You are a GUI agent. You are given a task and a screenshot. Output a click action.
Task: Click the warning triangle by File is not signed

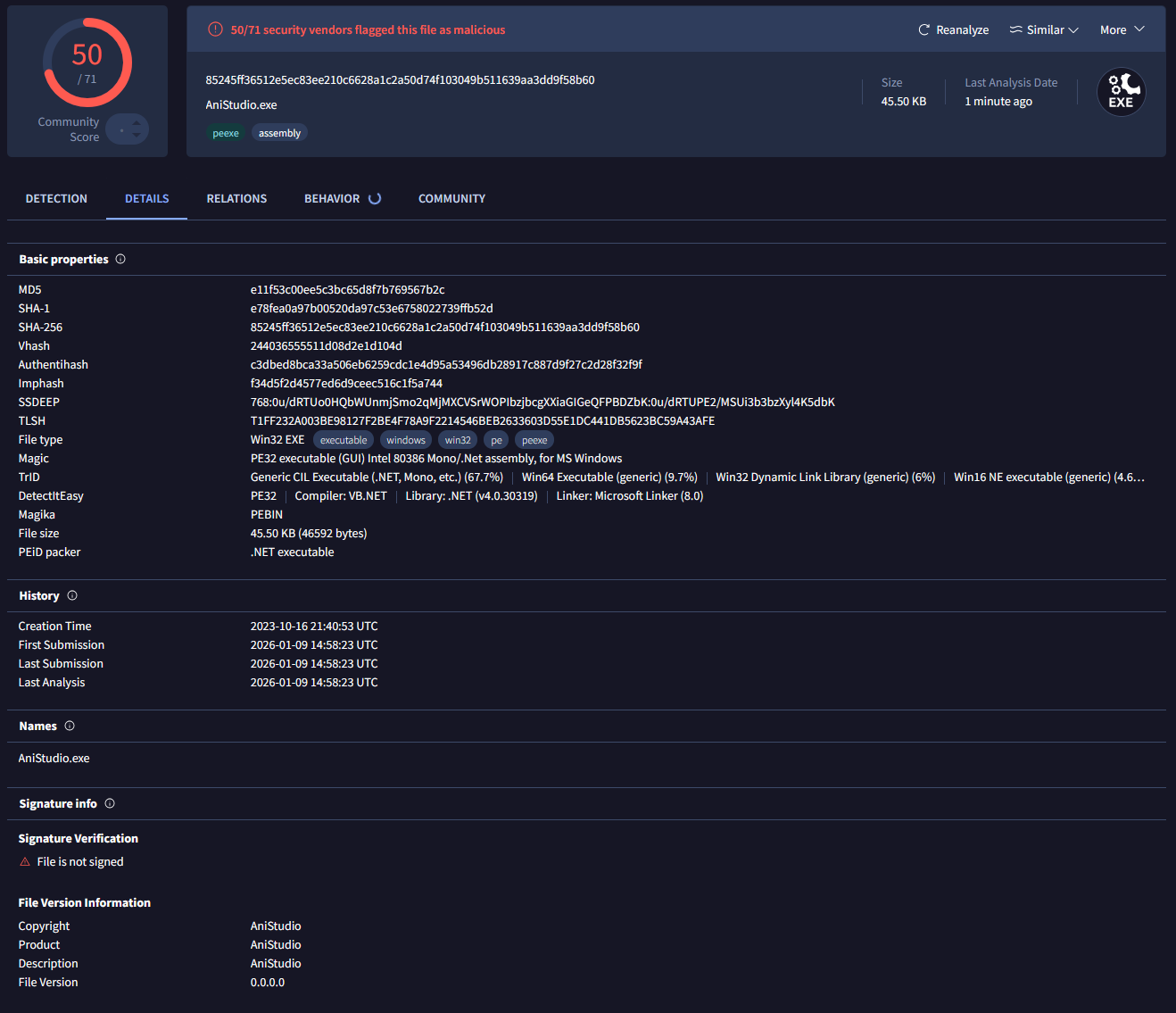tap(25, 862)
